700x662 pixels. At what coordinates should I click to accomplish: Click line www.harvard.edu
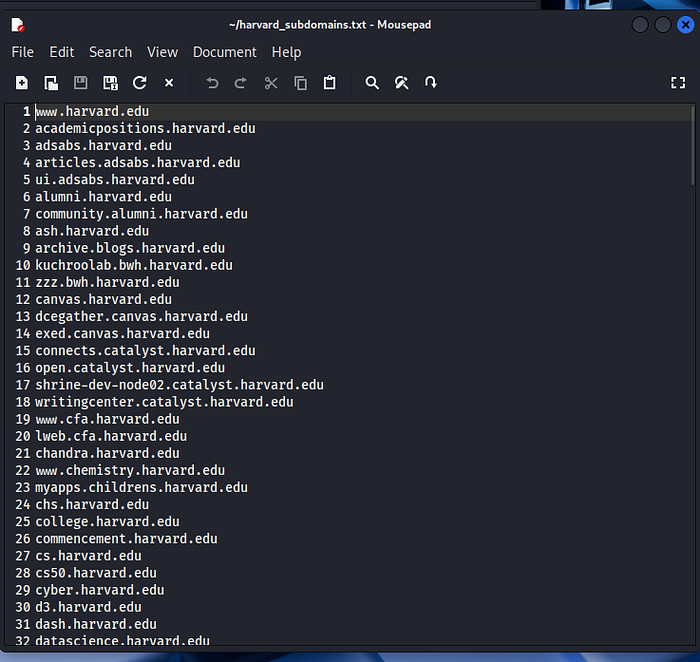point(92,112)
